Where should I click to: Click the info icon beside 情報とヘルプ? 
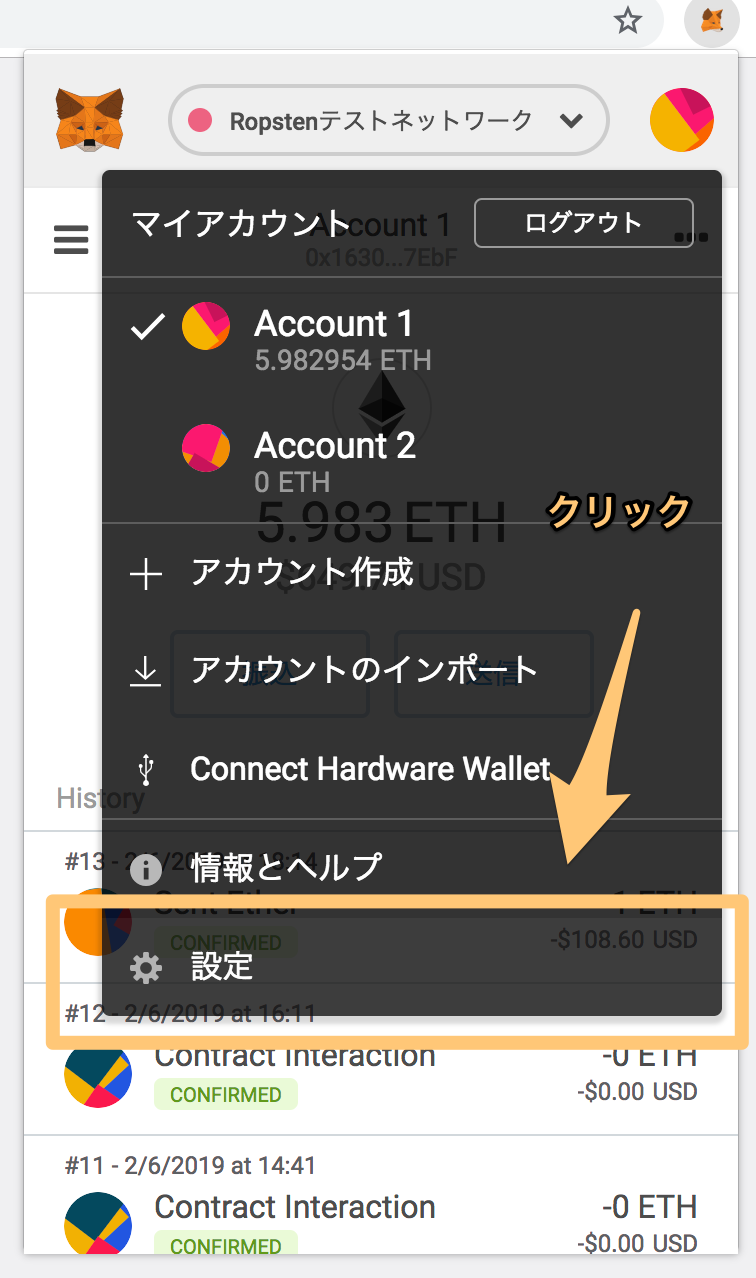pyautogui.click(x=146, y=869)
